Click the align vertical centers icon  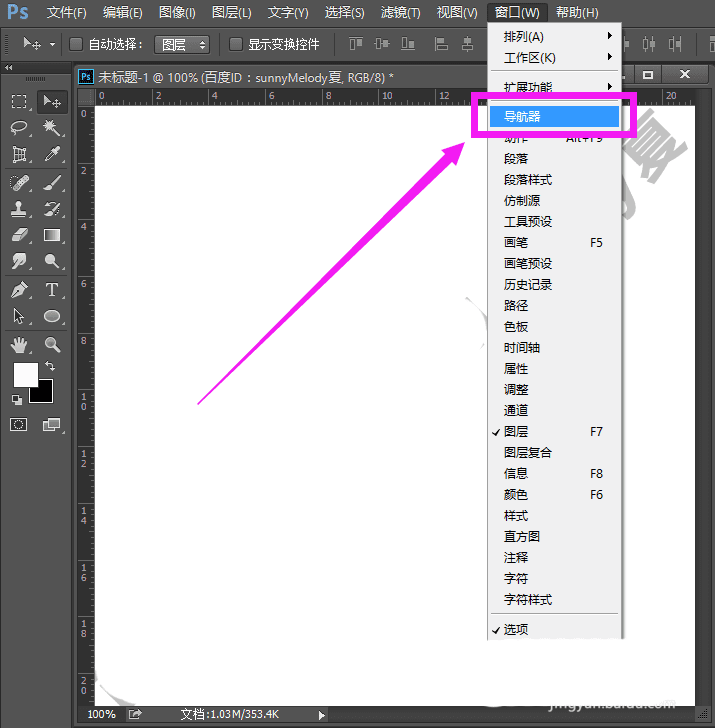click(382, 44)
